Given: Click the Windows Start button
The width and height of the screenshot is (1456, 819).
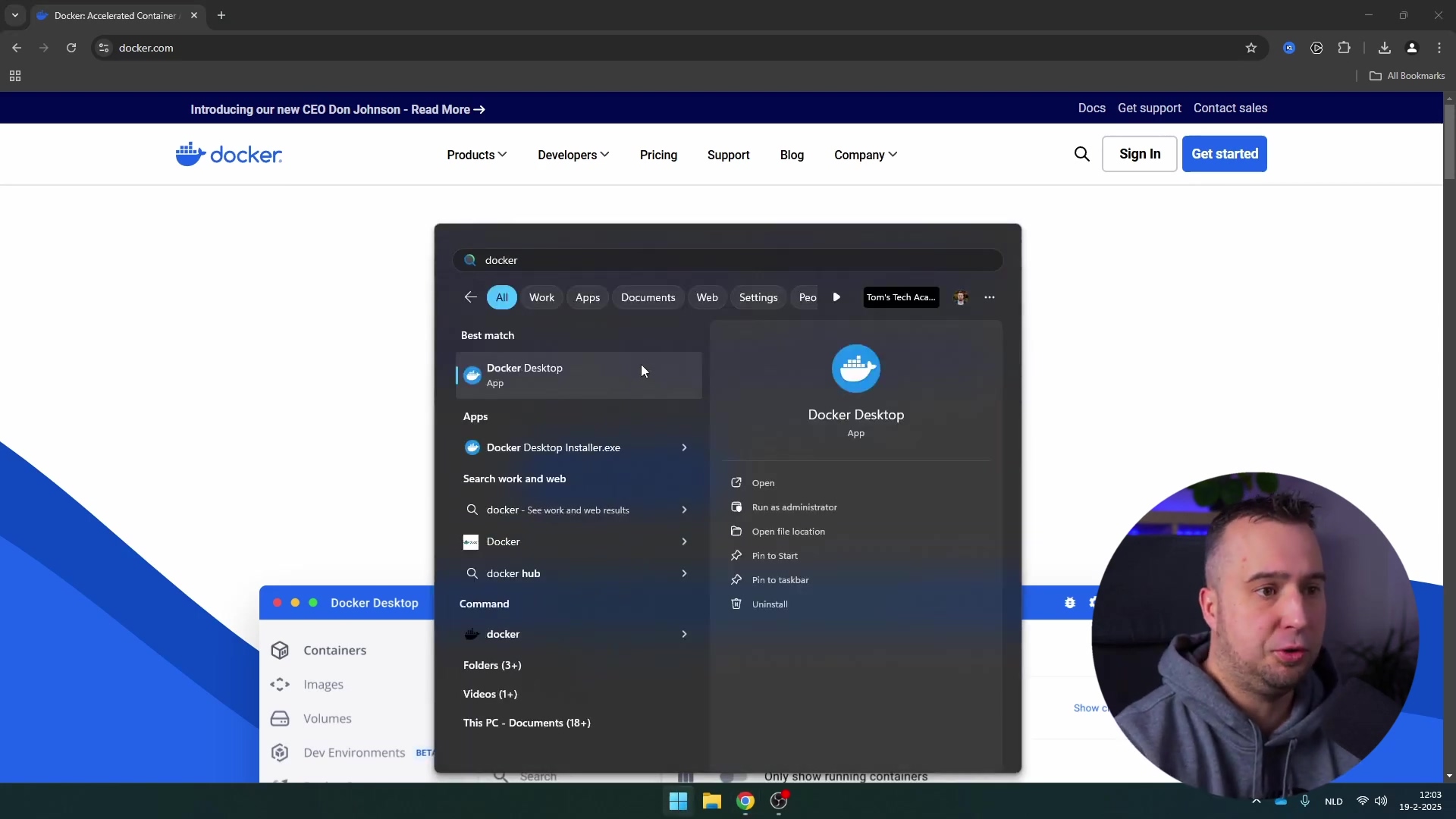Looking at the screenshot, I should coord(678,801).
